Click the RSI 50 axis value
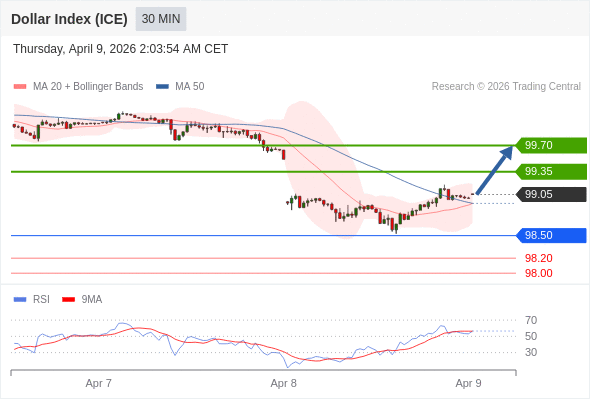 tap(531, 336)
